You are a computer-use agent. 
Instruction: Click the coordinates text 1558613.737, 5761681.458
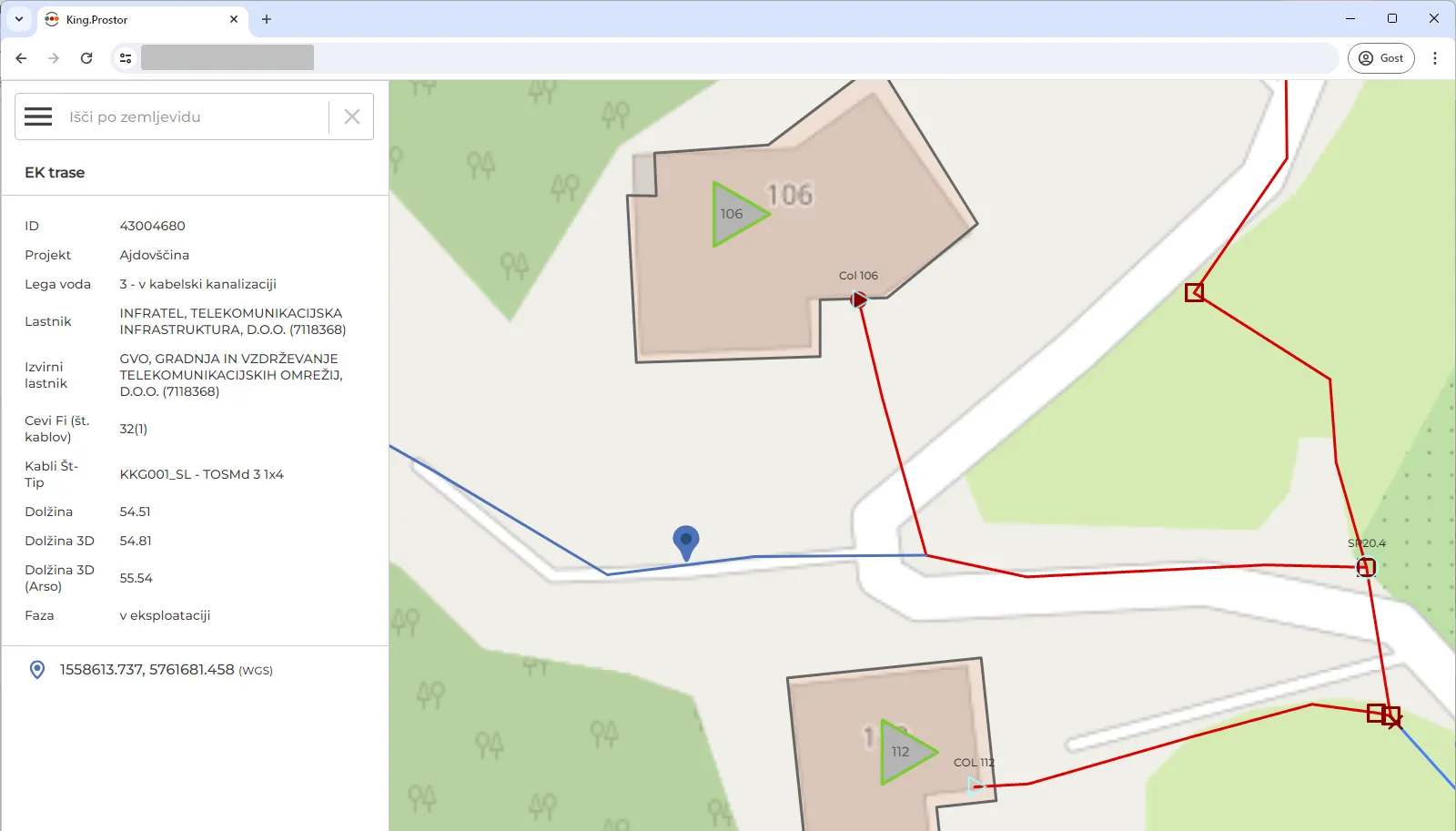147,670
